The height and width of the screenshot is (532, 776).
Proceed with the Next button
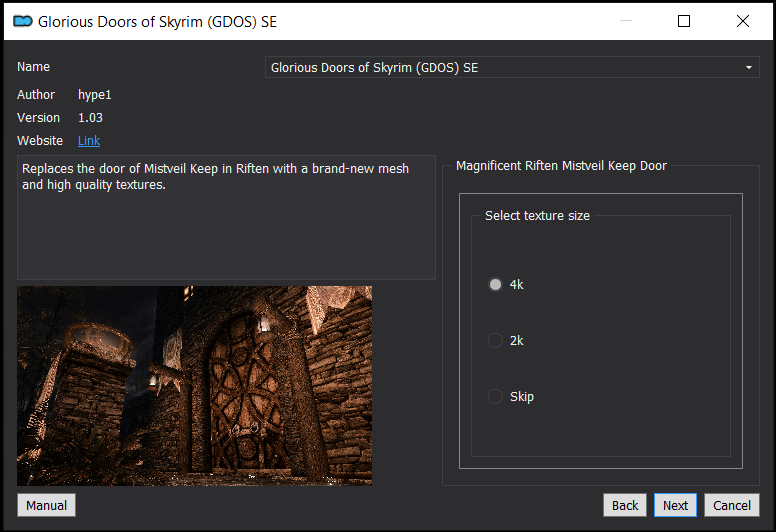pos(675,505)
